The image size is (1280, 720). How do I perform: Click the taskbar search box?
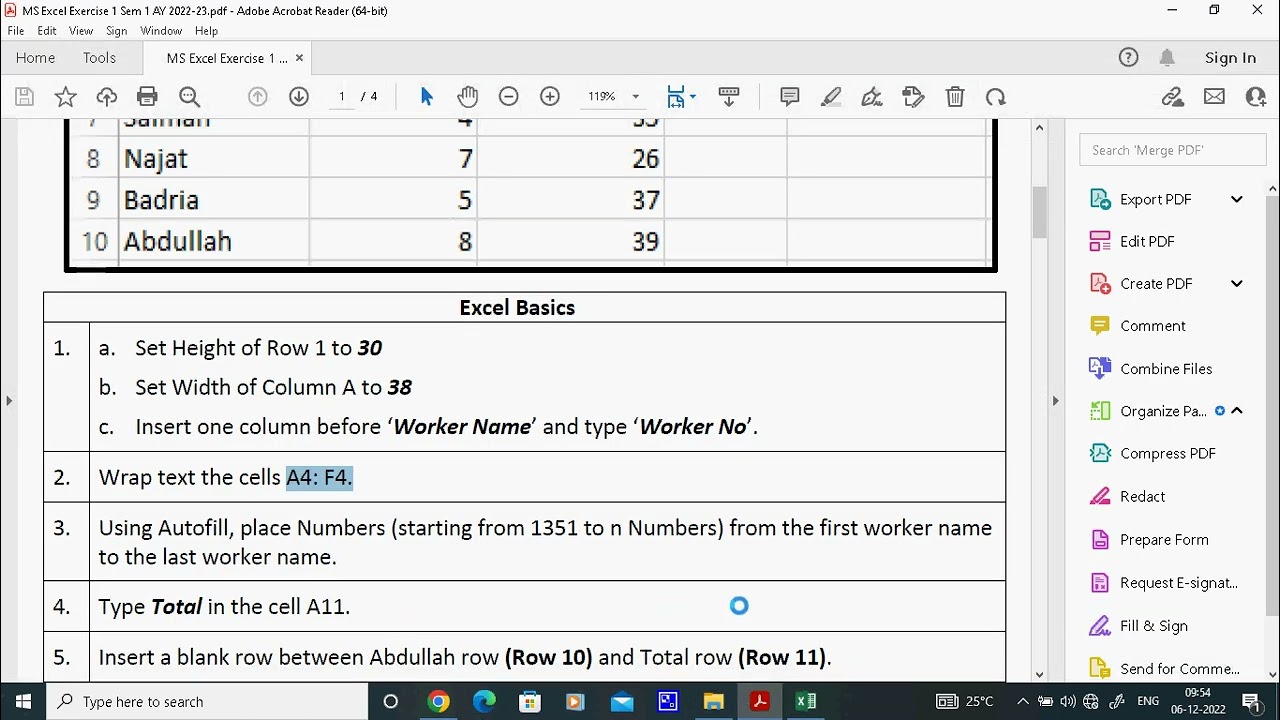click(207, 701)
